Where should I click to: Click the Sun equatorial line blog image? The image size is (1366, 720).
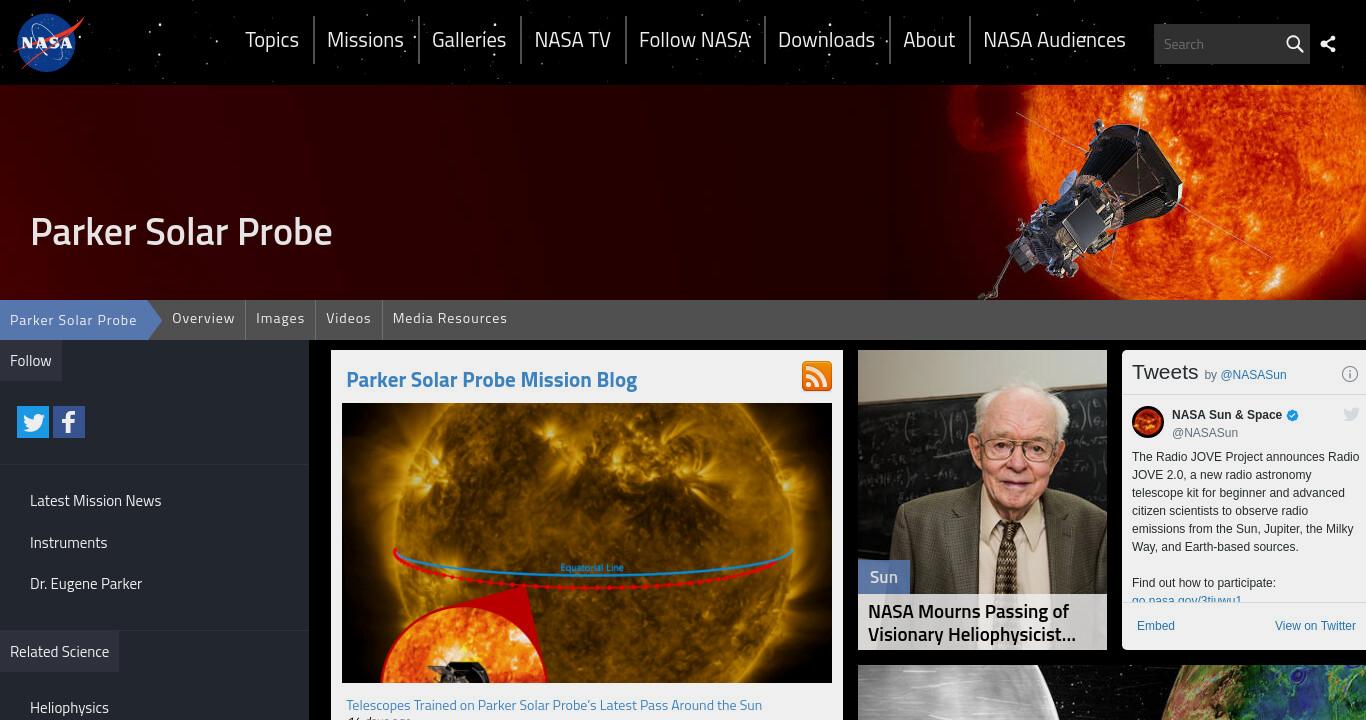[587, 543]
